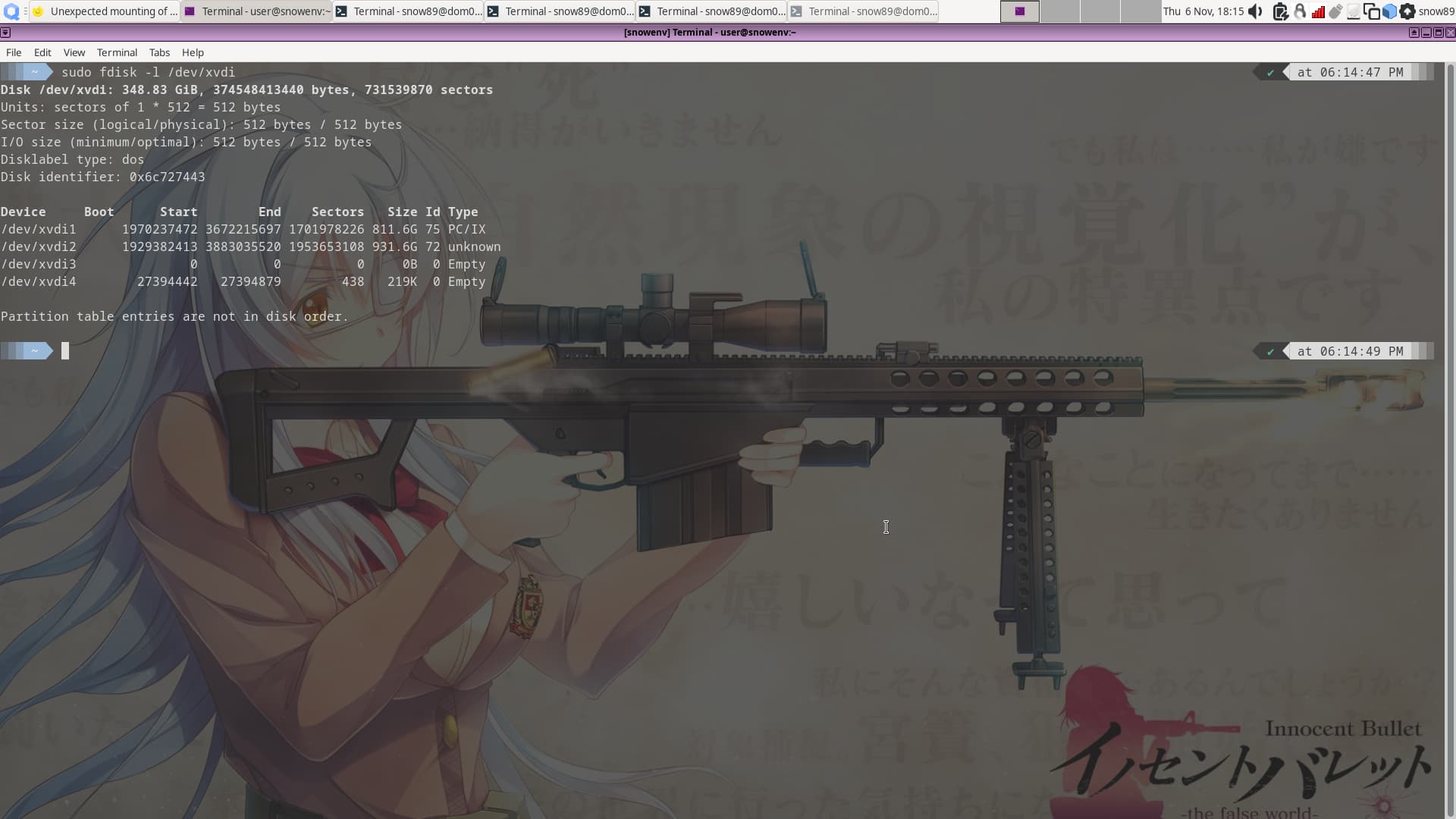Viewport: 1456px width, 819px height.
Task: Activate the first workspace with purple terminal
Action: coord(1020,11)
